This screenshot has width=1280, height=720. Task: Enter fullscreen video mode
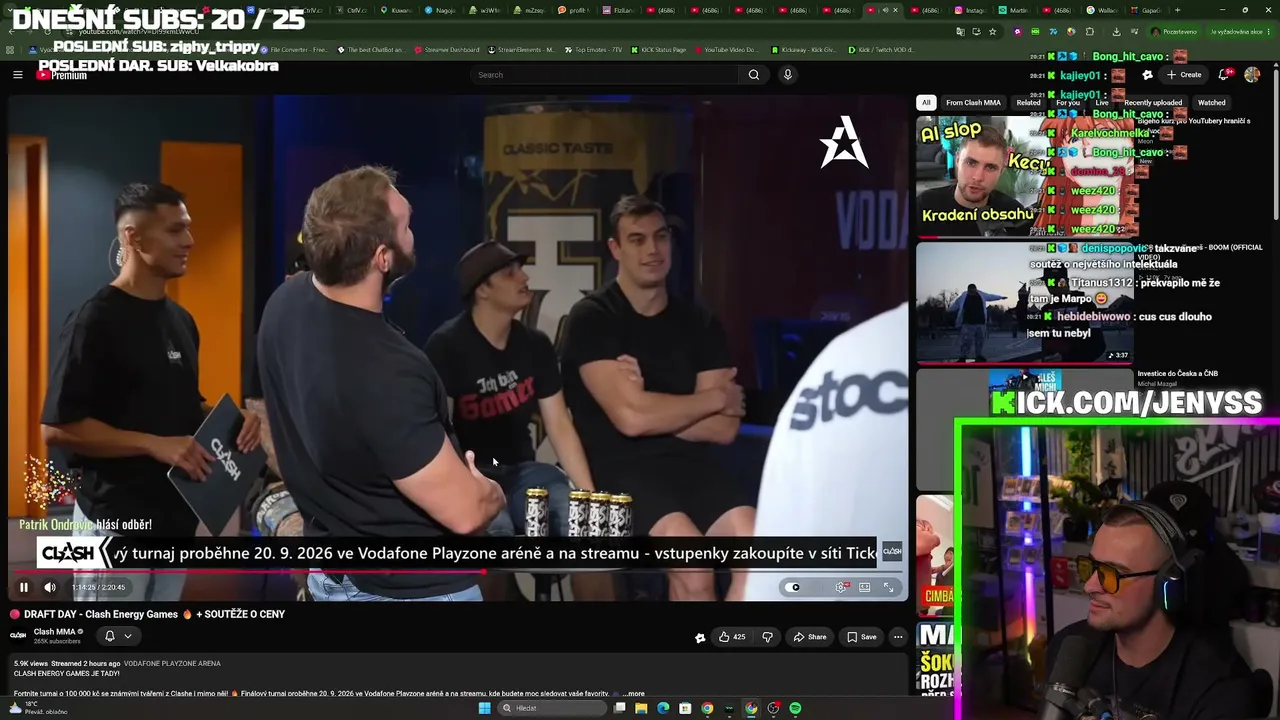click(x=888, y=587)
